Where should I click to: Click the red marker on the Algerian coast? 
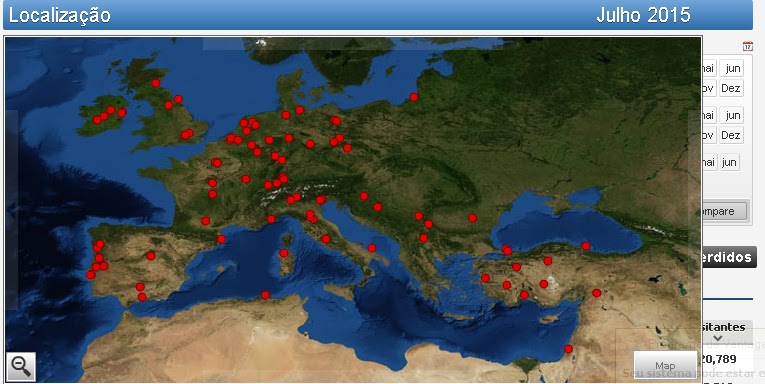[x=265, y=295]
